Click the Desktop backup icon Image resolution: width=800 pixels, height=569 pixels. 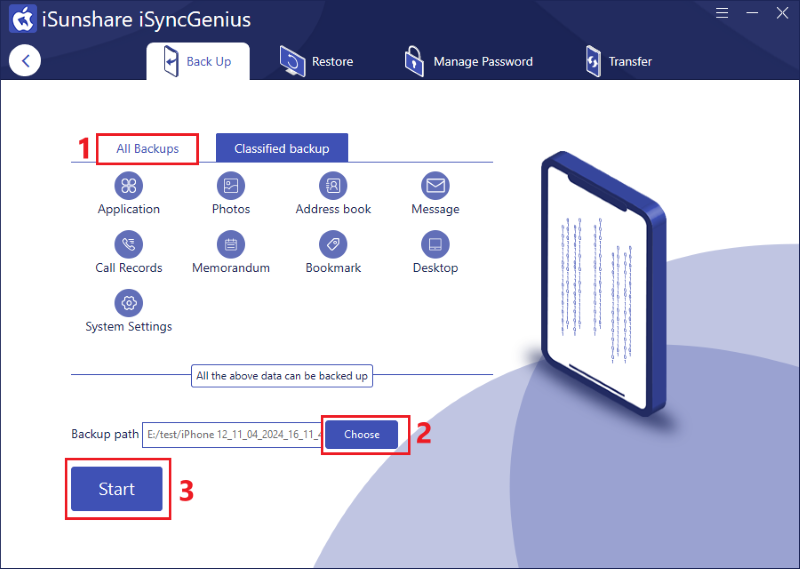[435, 244]
